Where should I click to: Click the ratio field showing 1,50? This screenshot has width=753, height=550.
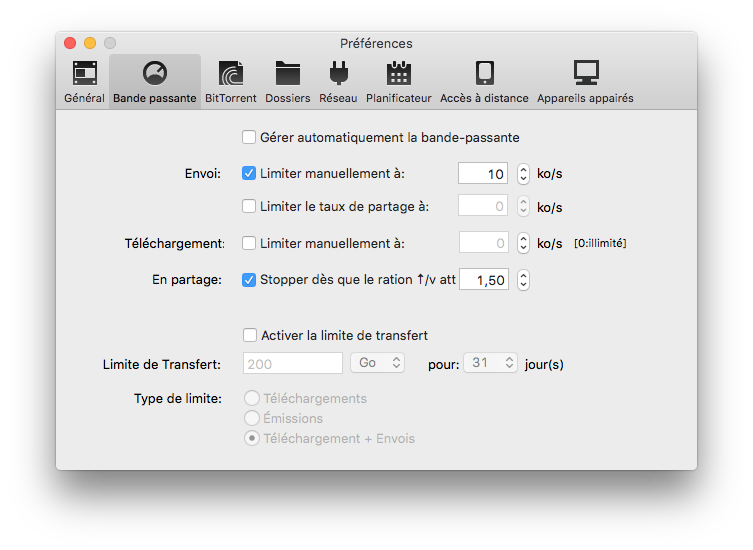click(484, 280)
